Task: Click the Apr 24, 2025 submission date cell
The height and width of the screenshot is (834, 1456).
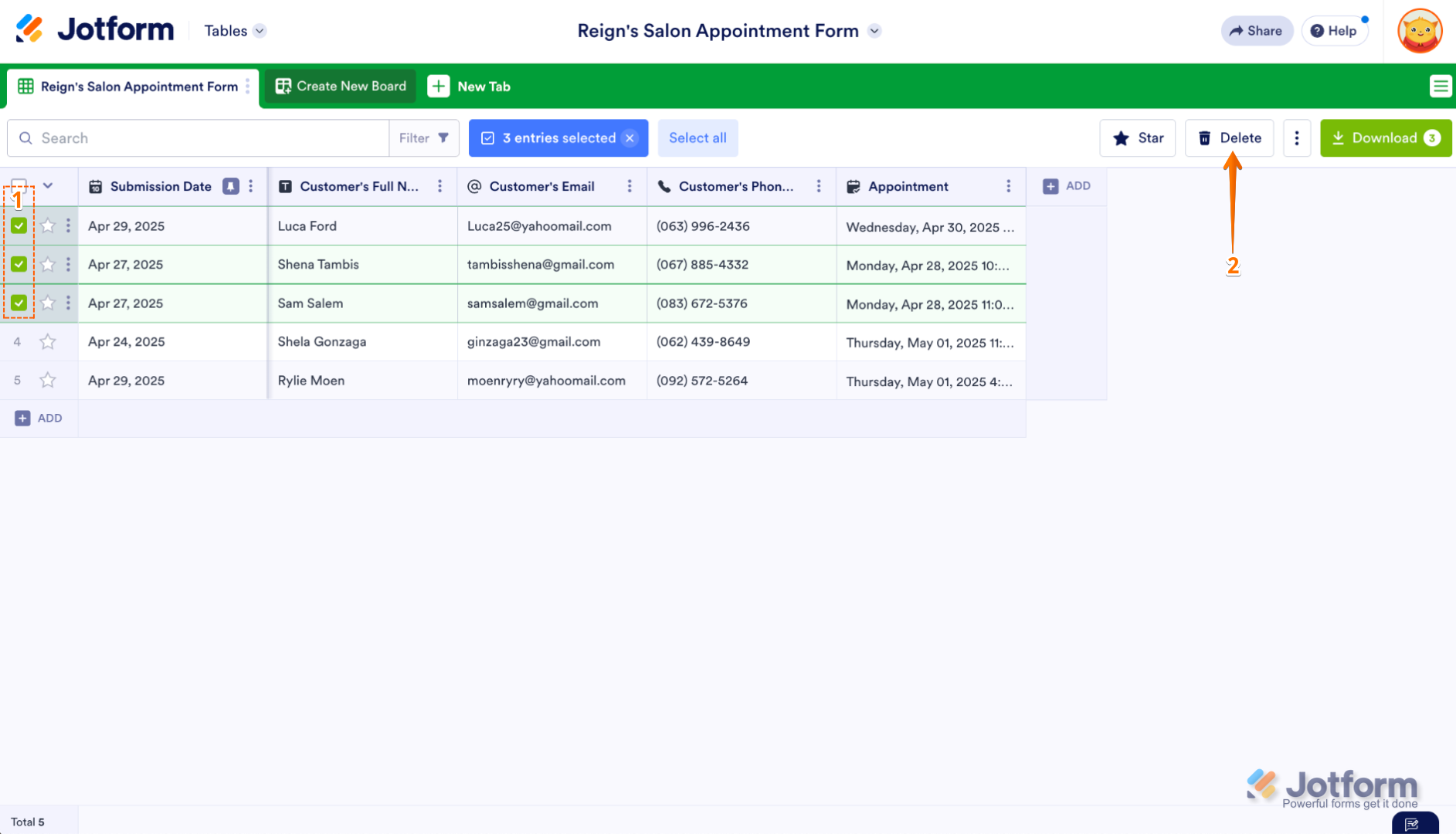Action: click(x=173, y=341)
